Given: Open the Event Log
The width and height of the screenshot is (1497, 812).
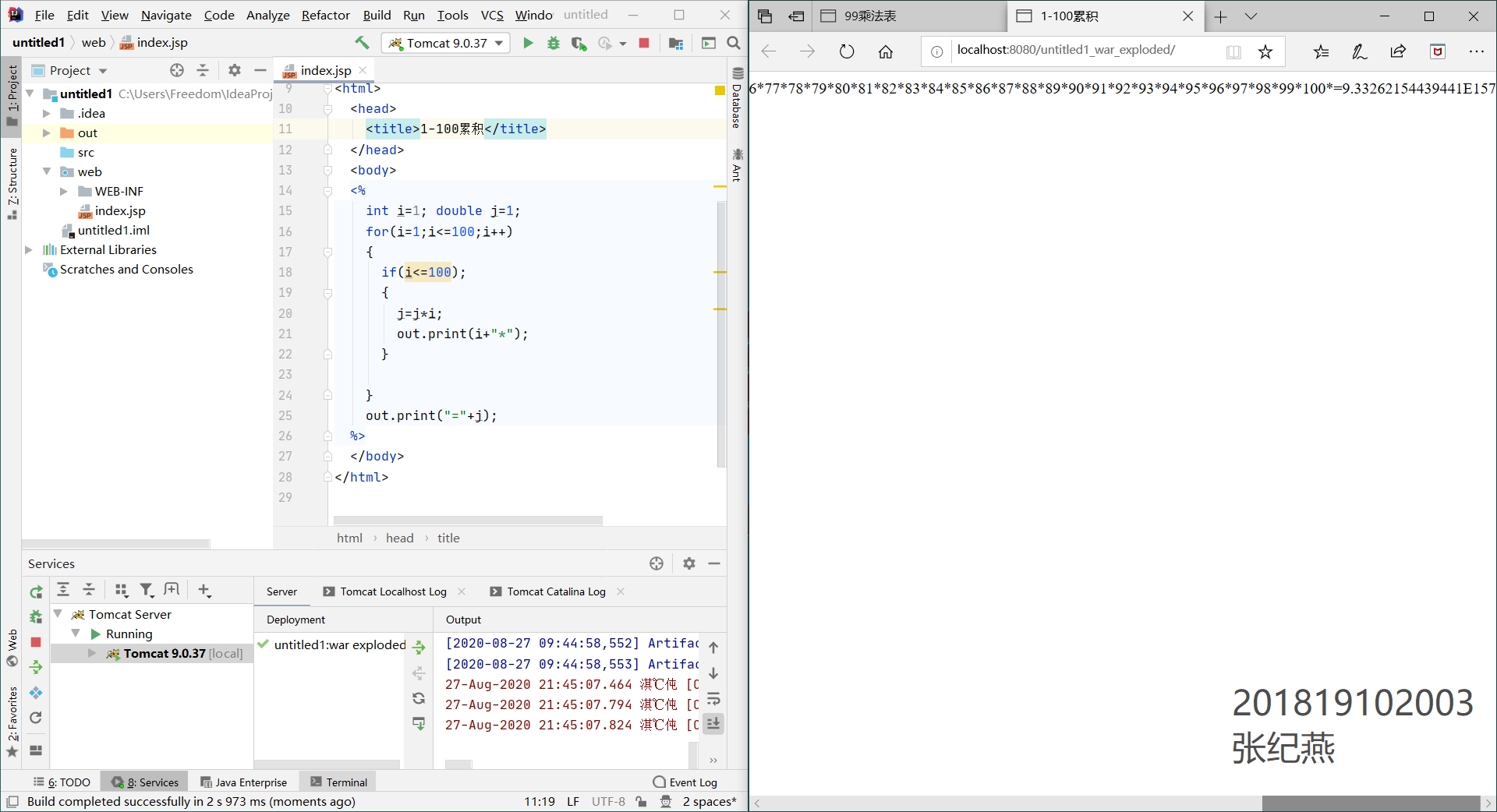Looking at the screenshot, I should pos(685,782).
